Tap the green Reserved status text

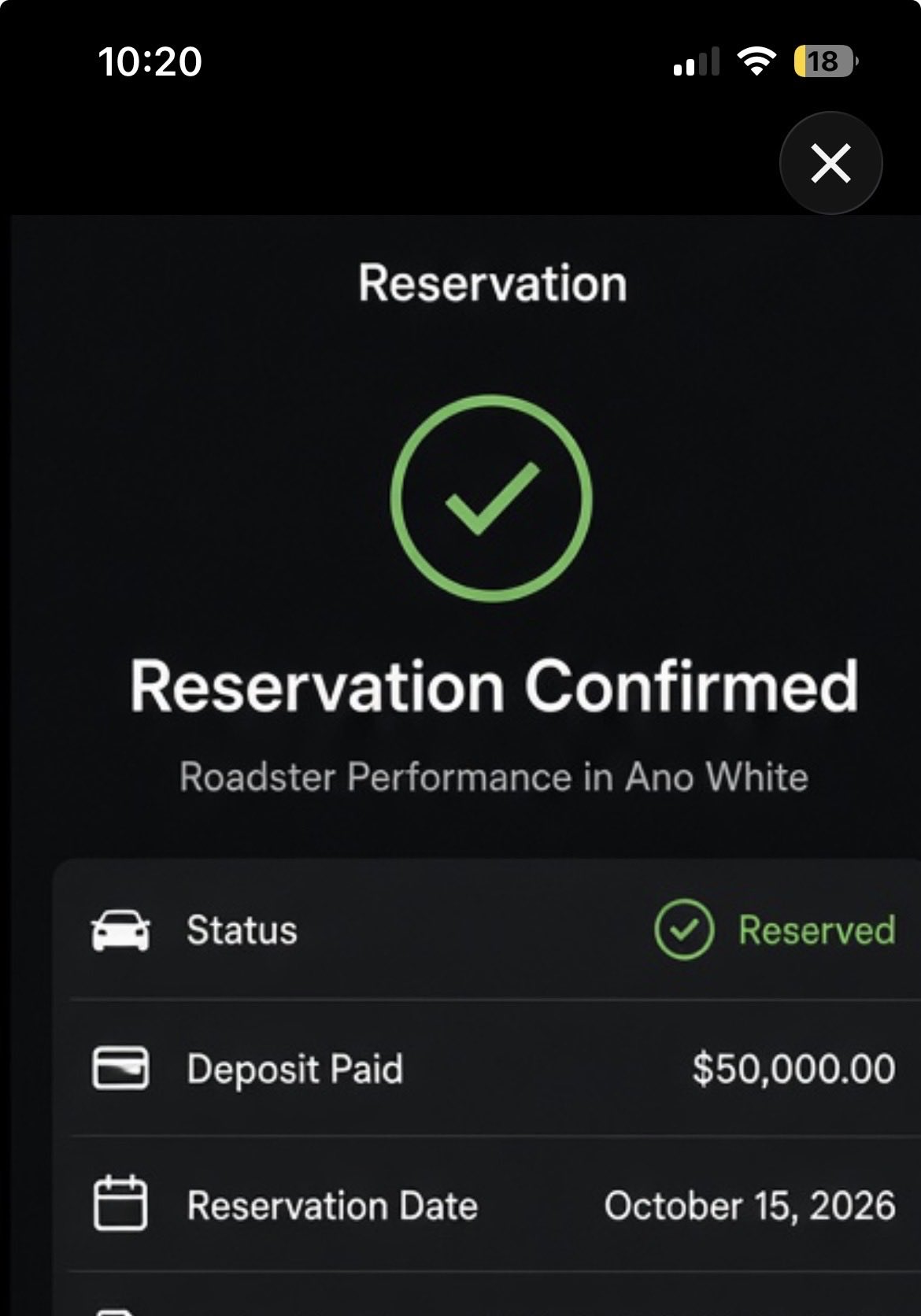(x=817, y=930)
